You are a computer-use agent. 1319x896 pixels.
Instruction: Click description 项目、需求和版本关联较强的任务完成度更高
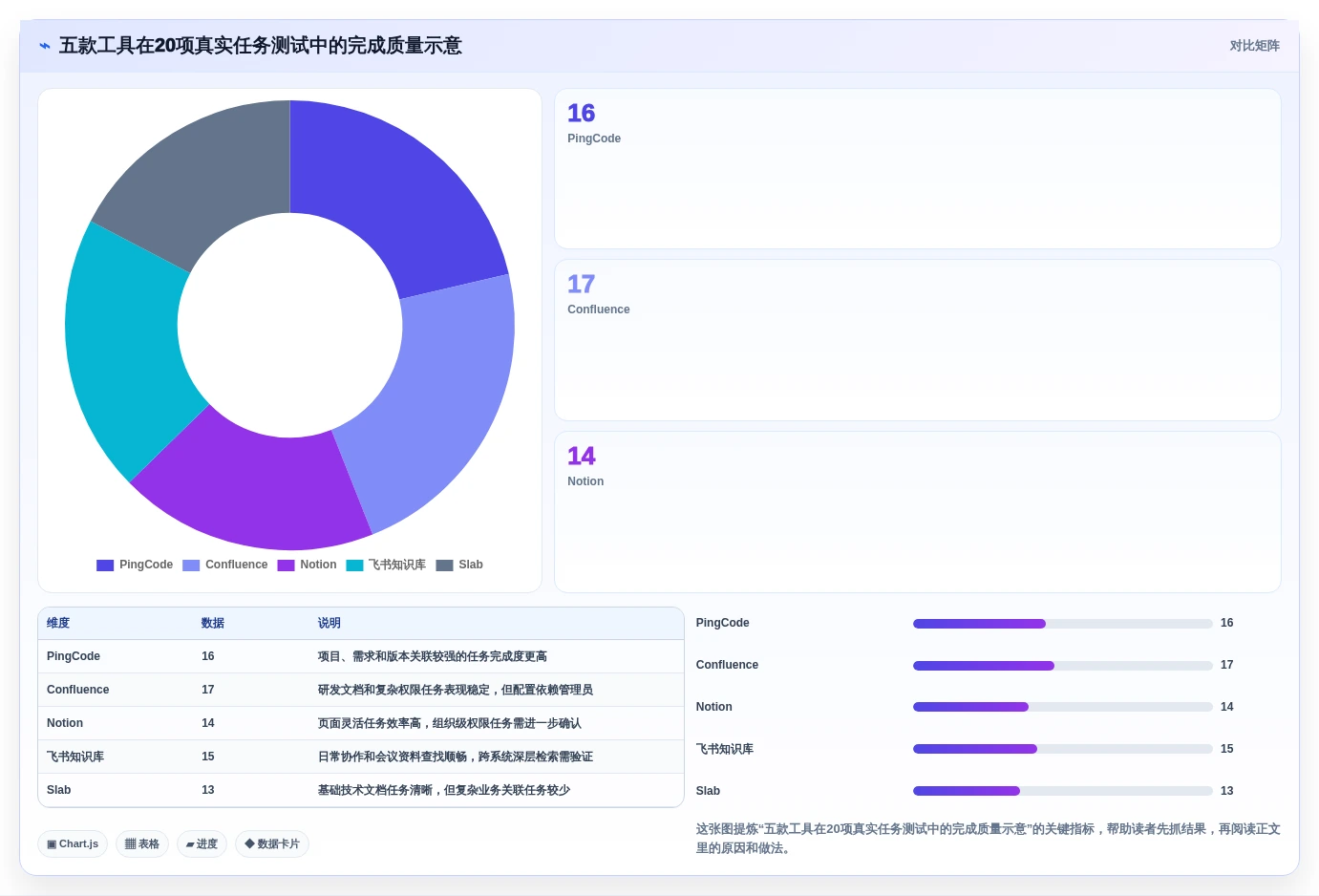point(433,656)
